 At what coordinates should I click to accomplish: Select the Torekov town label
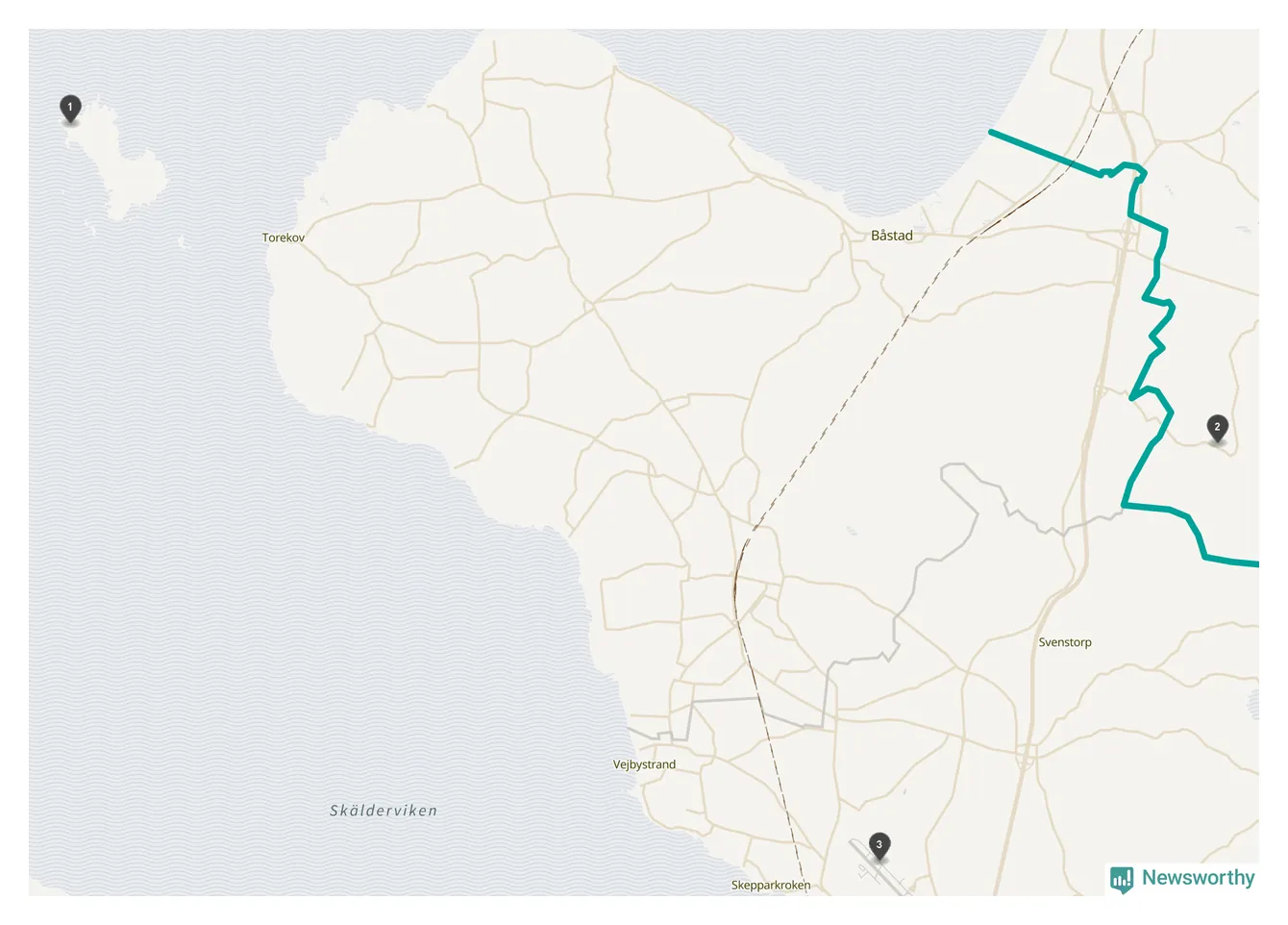point(284,237)
